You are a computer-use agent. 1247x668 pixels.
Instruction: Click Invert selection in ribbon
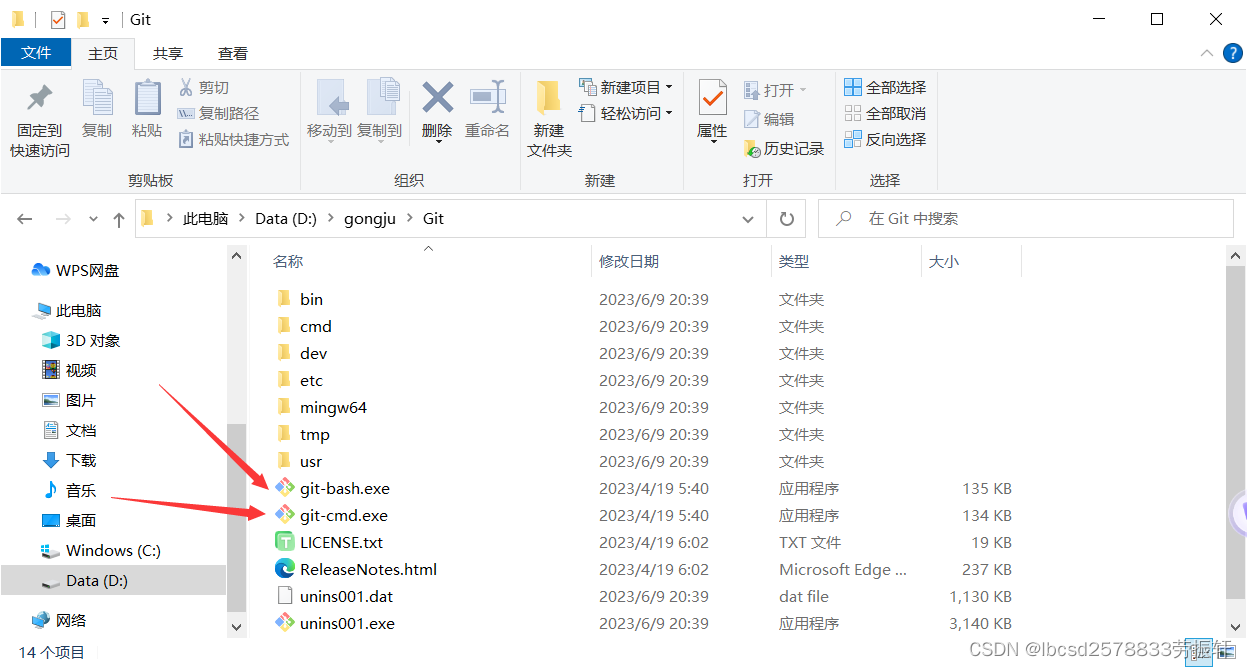coord(886,140)
